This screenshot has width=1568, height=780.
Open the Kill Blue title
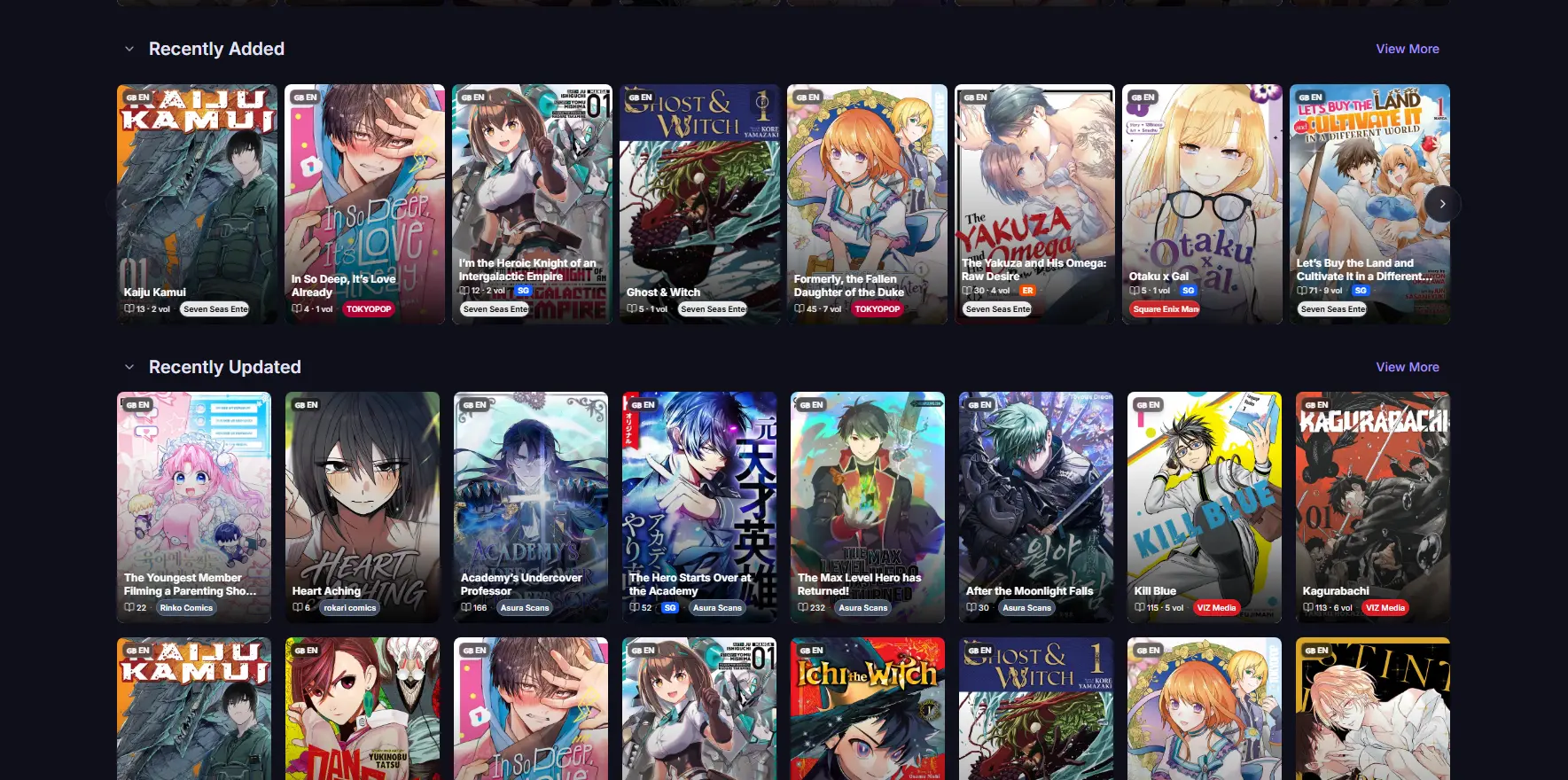coord(1156,591)
